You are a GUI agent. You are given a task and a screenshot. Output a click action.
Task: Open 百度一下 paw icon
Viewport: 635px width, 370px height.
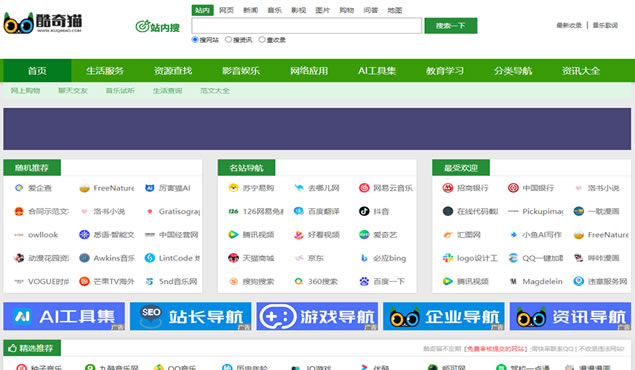coord(364,281)
